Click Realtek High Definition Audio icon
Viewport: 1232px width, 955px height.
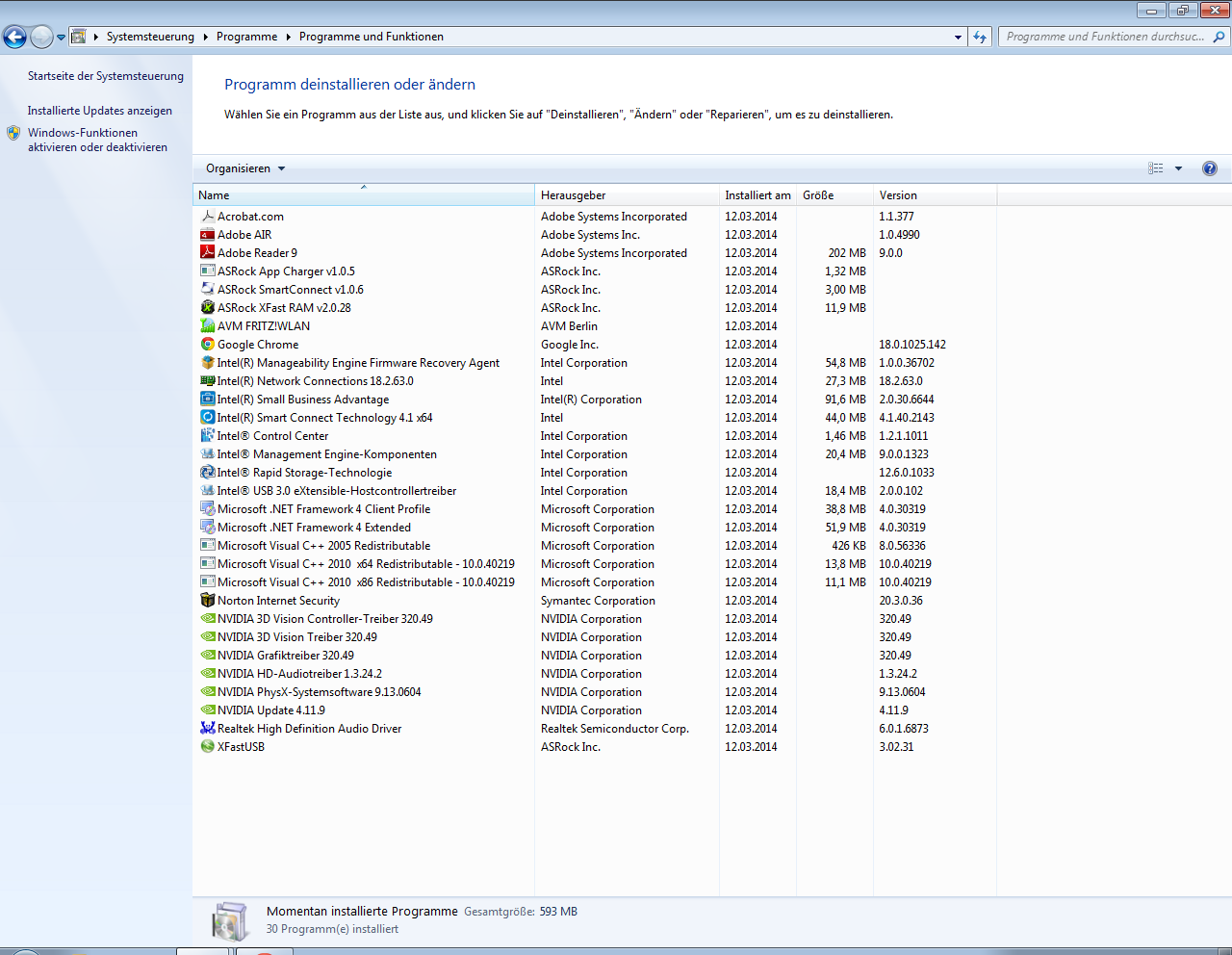207,729
